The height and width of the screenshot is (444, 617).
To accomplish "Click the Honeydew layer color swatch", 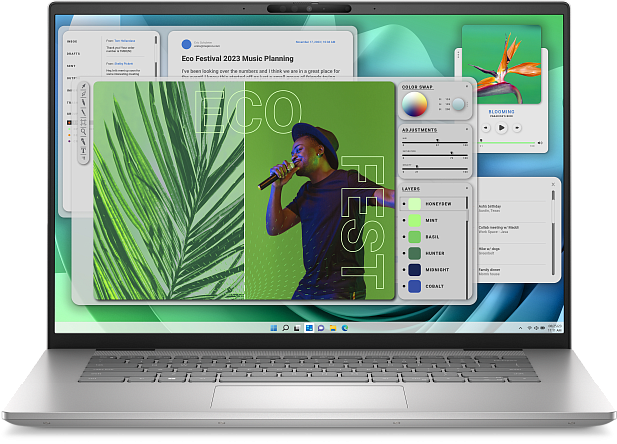I will [x=414, y=204].
